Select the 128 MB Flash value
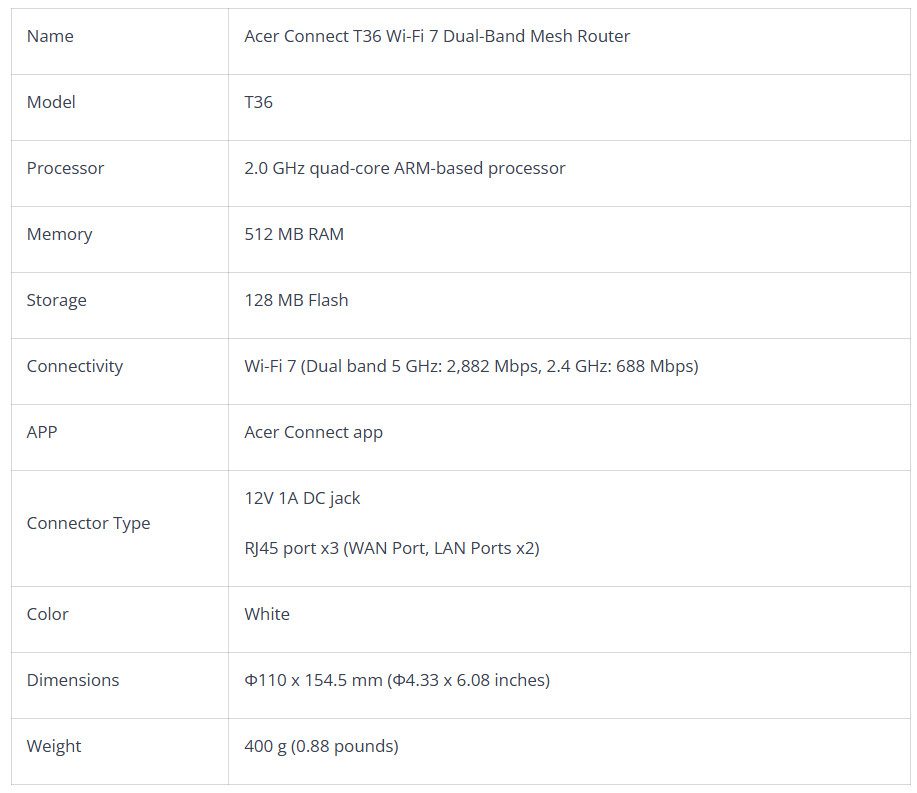Viewport: 917px width, 793px height. (296, 301)
